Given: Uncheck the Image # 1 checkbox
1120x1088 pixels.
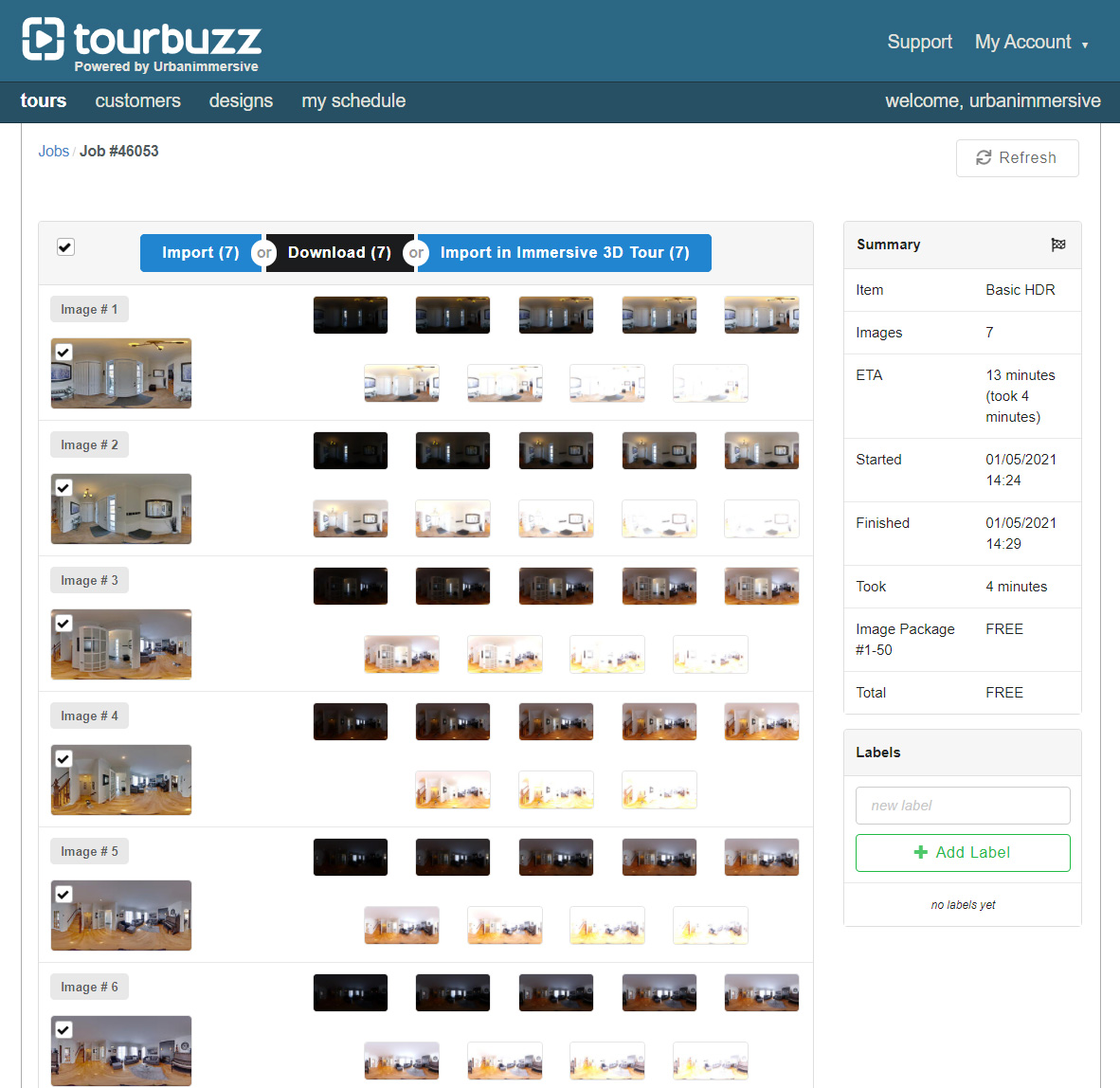Looking at the screenshot, I should tap(63, 353).
